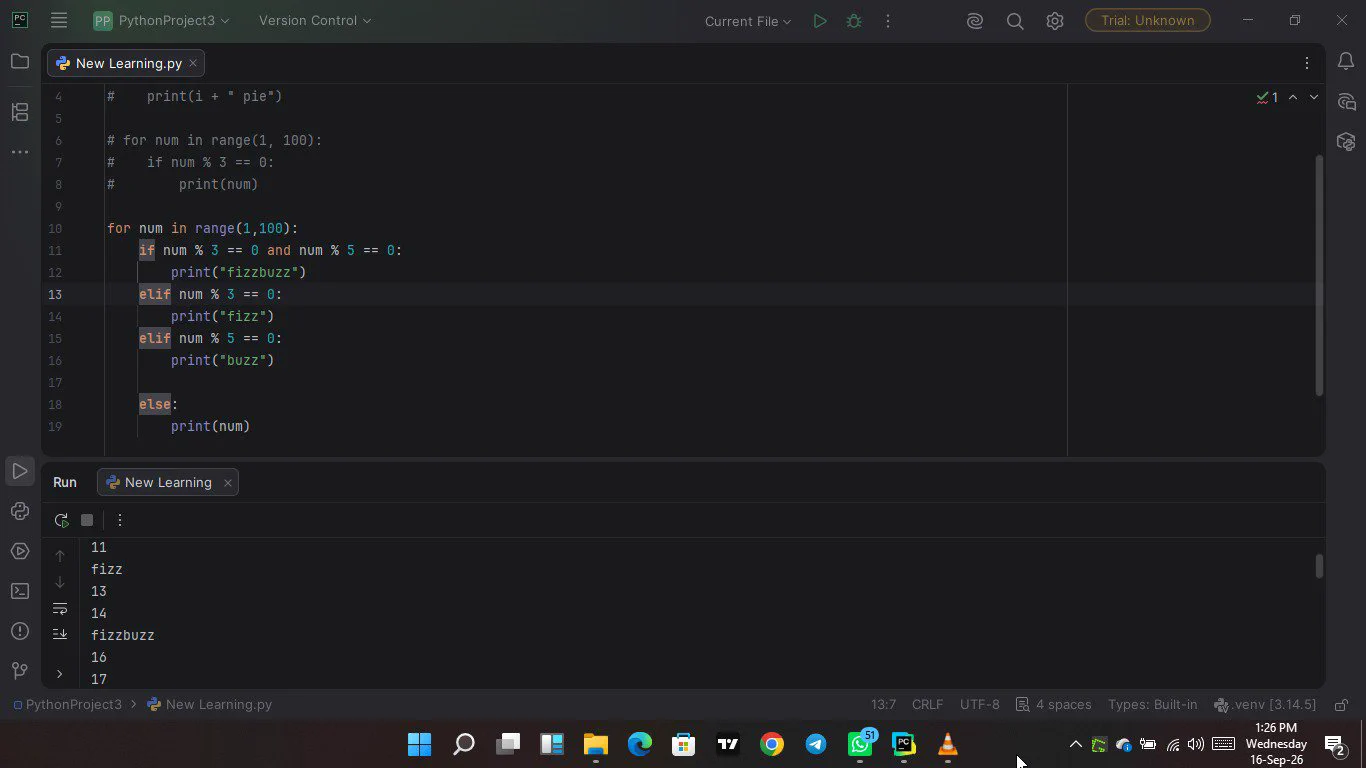Screen dimensions: 1366x768
Task: Open the Terminal tool window
Action: click(x=20, y=591)
